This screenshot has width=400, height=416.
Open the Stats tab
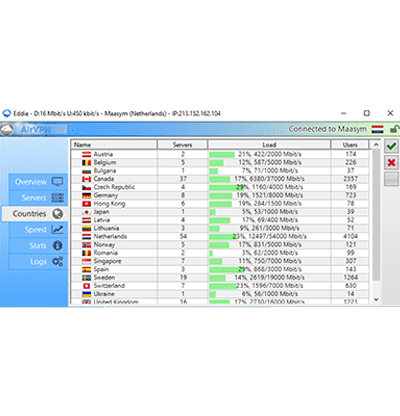tap(38, 246)
